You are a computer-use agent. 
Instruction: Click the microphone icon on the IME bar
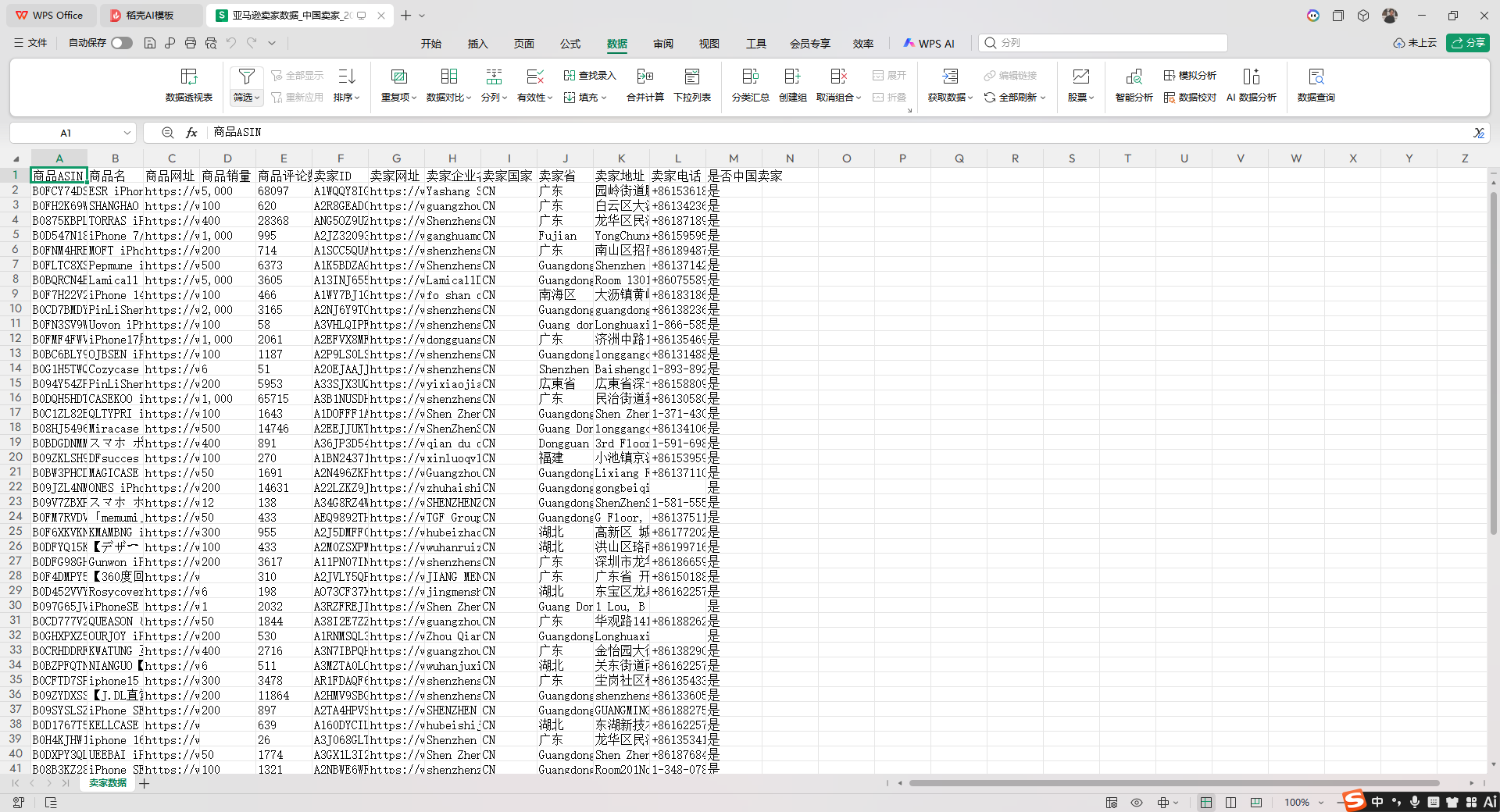click(1415, 802)
